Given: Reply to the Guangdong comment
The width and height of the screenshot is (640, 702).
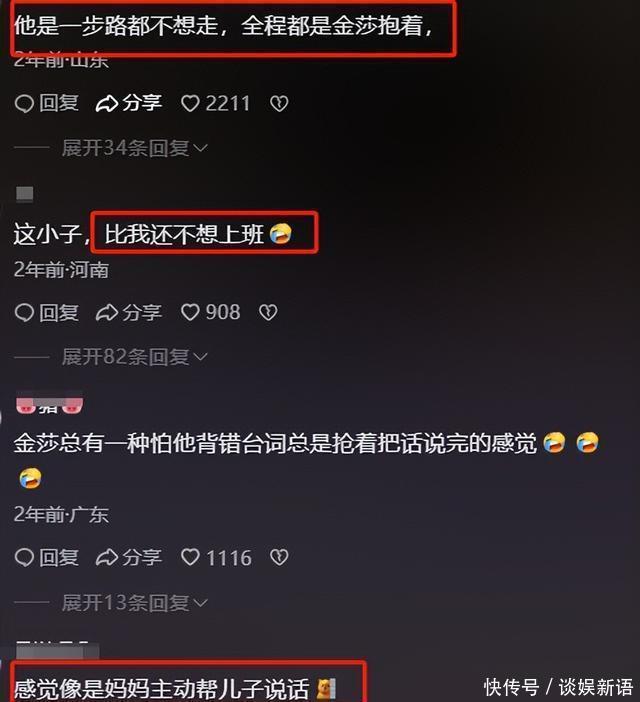Looking at the screenshot, I should [x=47, y=557].
